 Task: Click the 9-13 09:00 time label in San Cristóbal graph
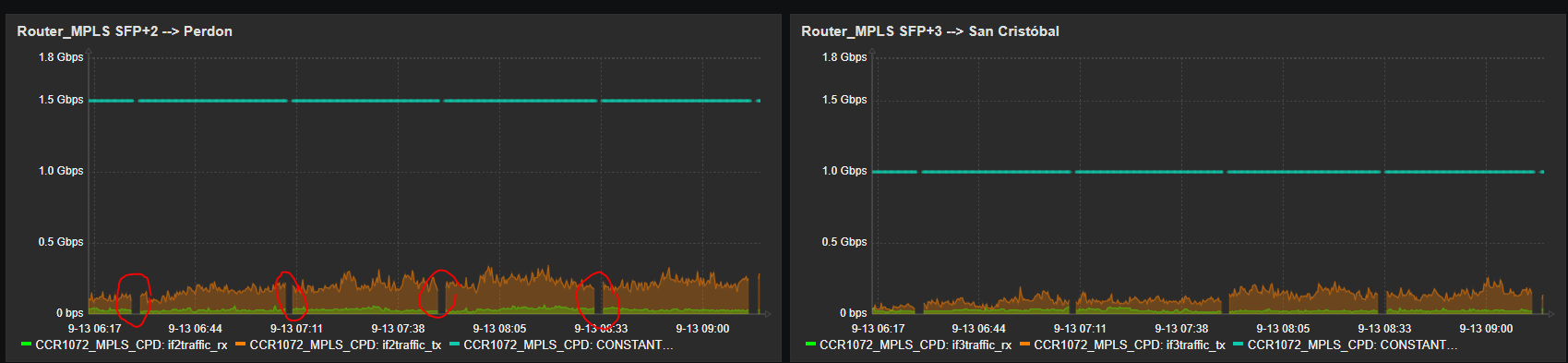1486,329
